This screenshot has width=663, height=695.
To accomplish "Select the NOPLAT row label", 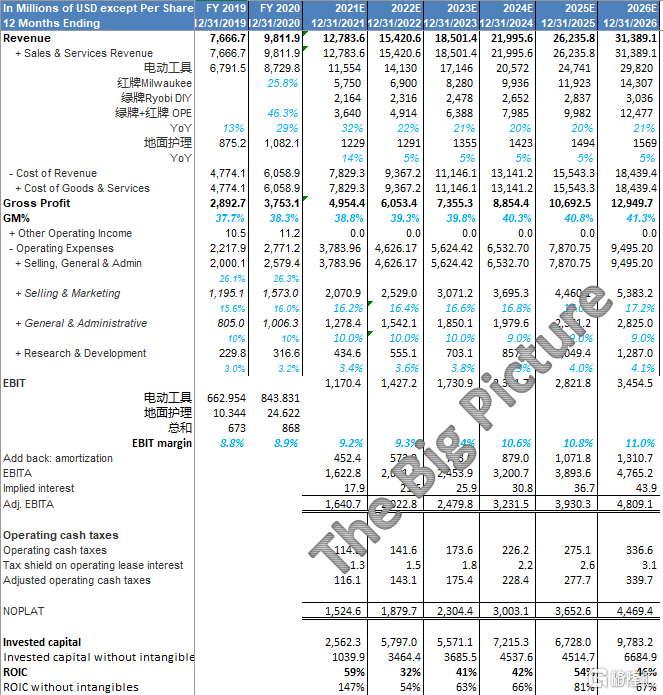I will [x=23, y=611].
